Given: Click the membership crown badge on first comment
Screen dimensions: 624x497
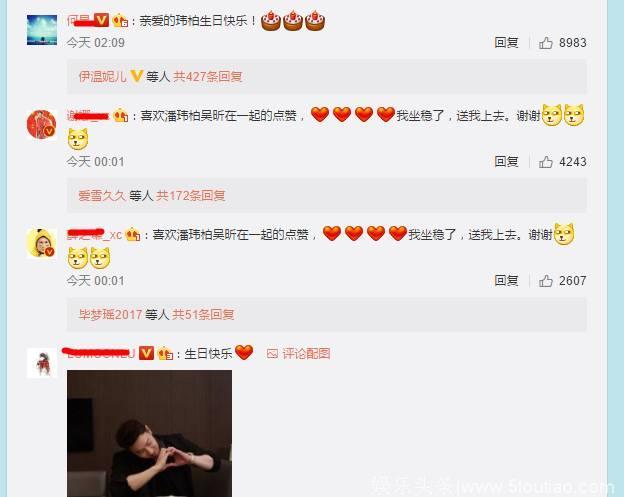Looking at the screenshot, I should [x=120, y=20].
